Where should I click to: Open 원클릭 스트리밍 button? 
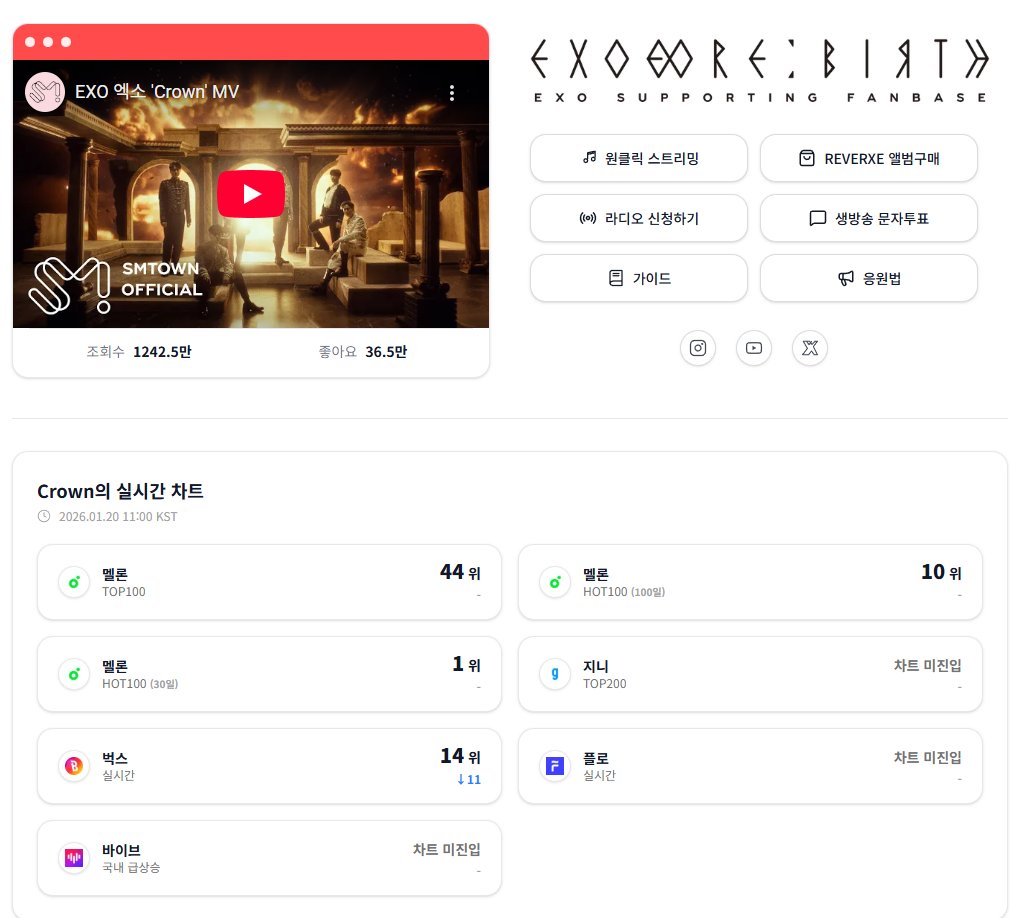tap(639, 158)
